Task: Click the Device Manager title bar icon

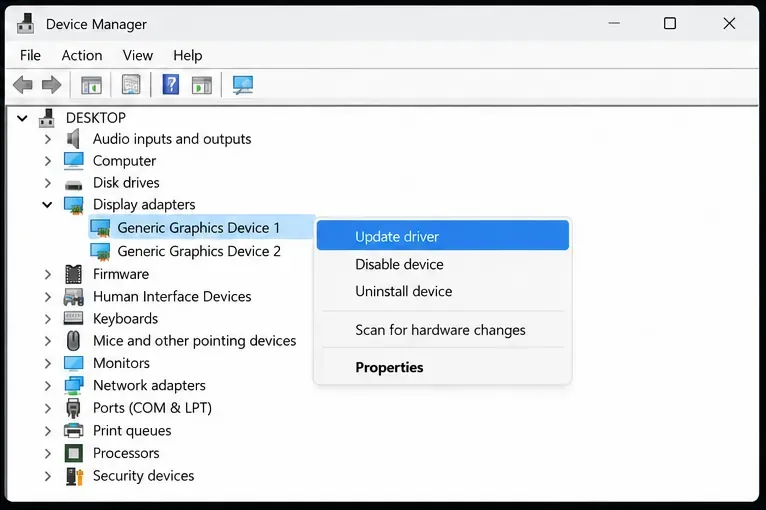Action: click(25, 23)
